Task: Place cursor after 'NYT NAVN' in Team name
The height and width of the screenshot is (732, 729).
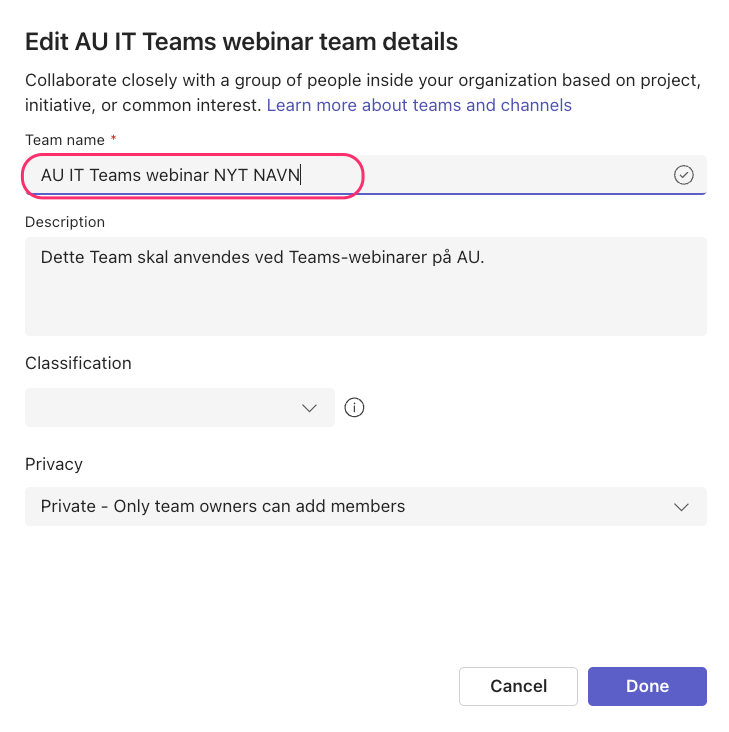Action: pyautogui.click(x=301, y=175)
